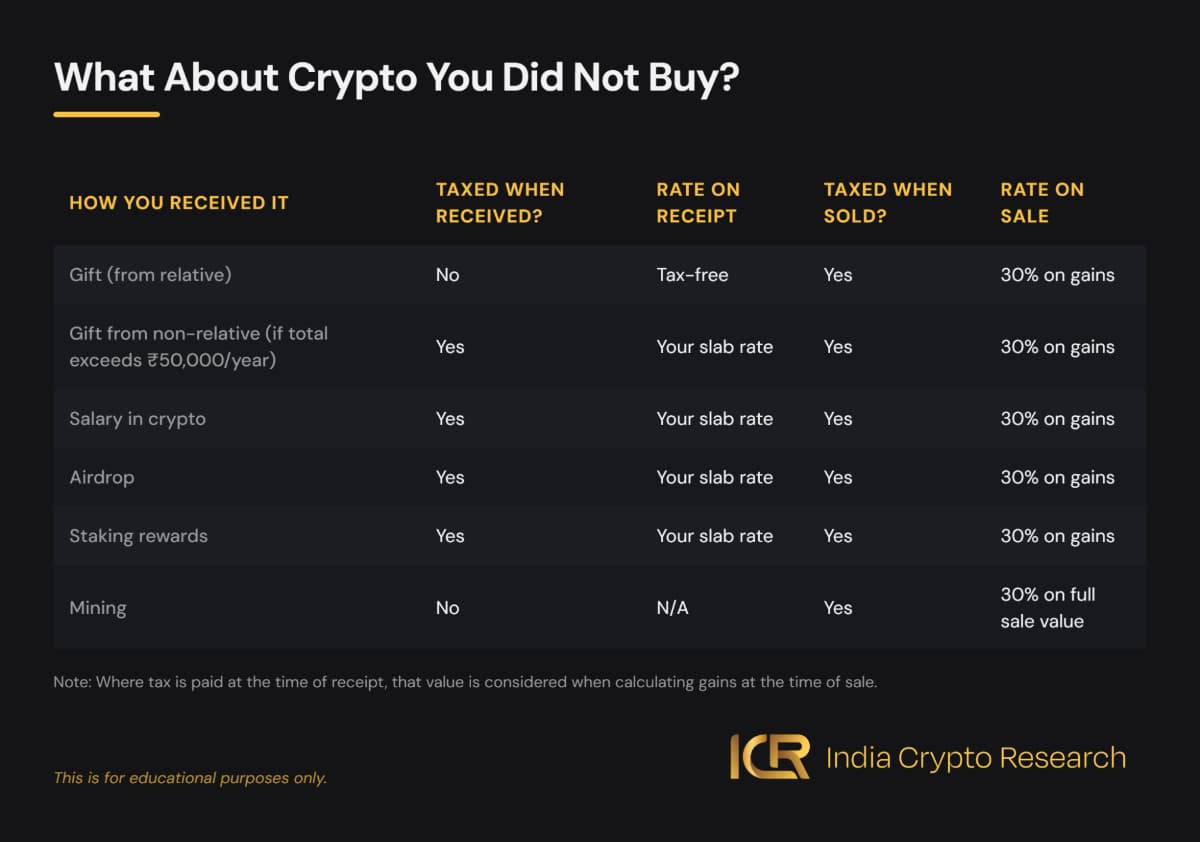
Task: Click the note about tax paid at receipt
Action: tap(465, 682)
